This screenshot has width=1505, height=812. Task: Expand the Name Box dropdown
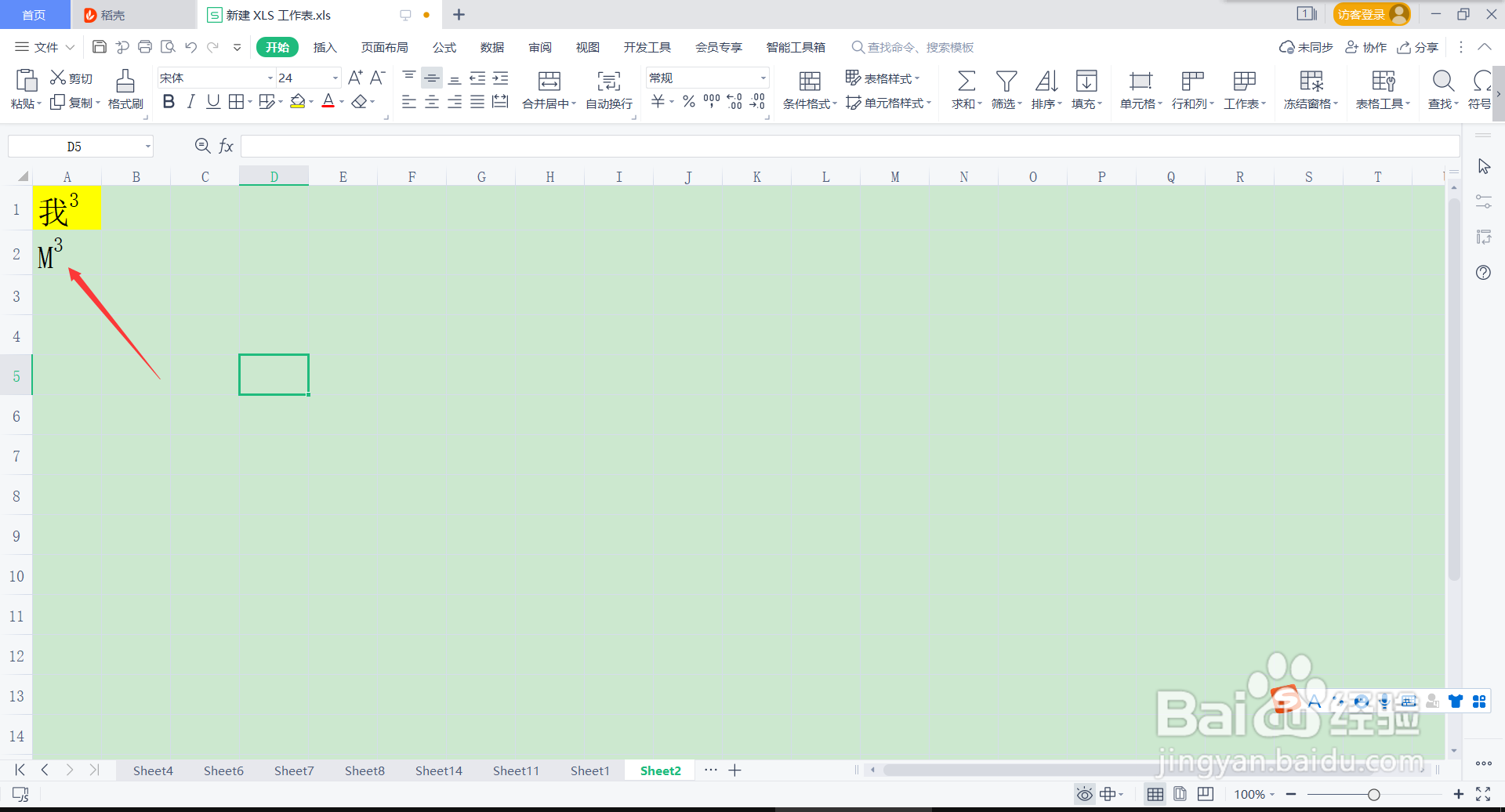pos(147,147)
